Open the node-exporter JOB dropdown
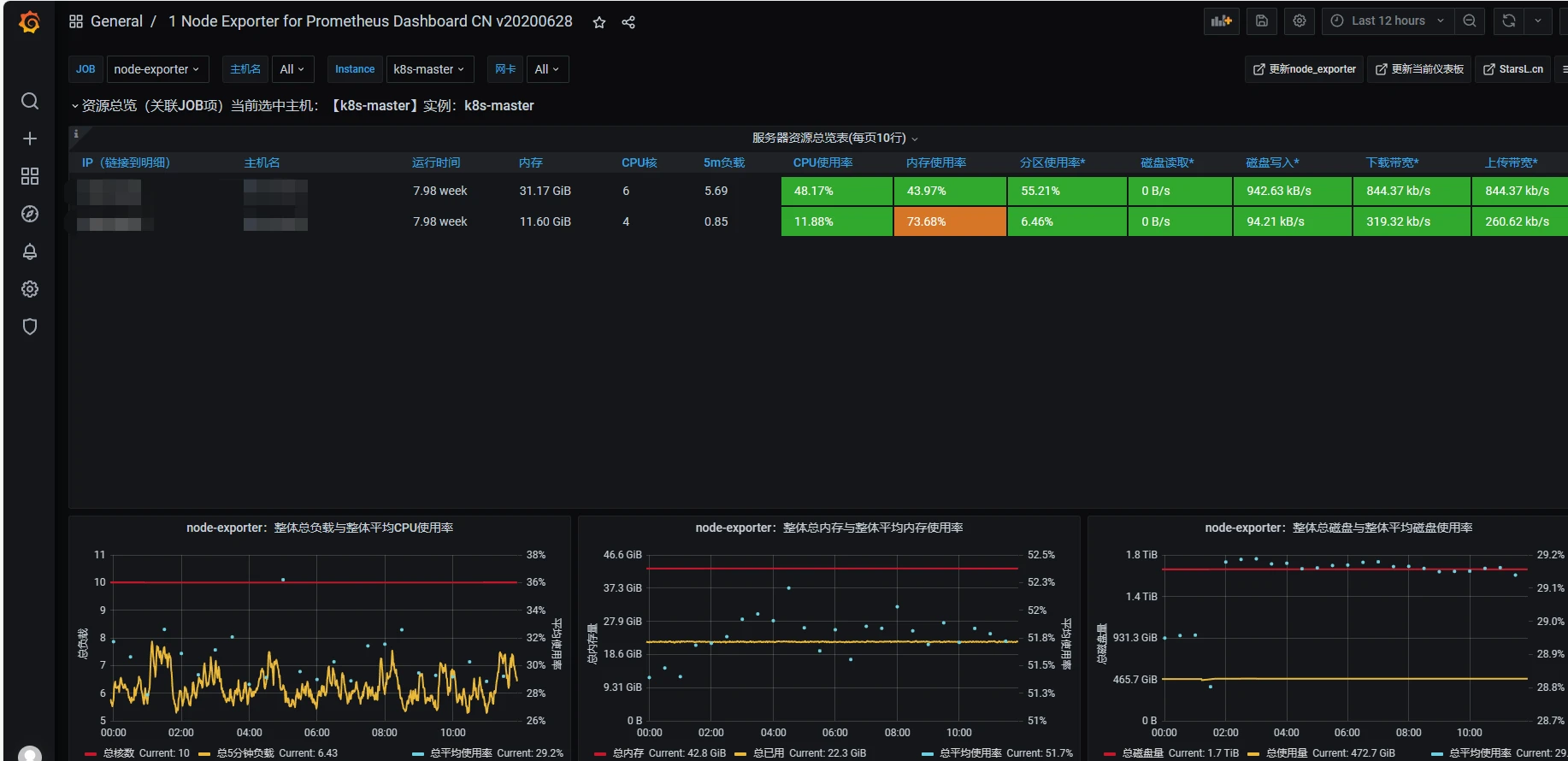Viewport: 1568px width, 761px height. point(157,69)
